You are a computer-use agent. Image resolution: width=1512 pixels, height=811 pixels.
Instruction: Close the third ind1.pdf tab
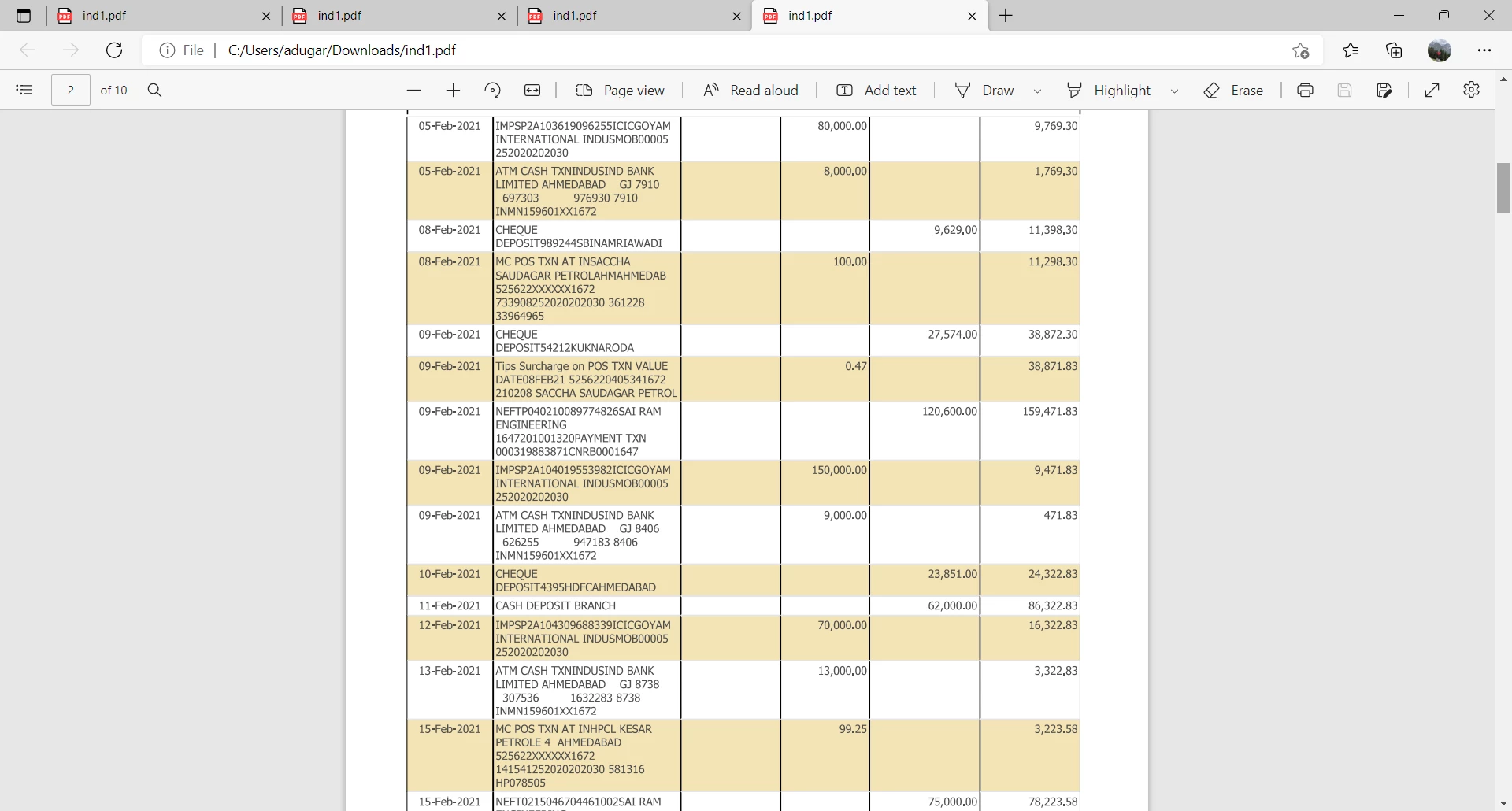pyautogui.click(x=737, y=16)
